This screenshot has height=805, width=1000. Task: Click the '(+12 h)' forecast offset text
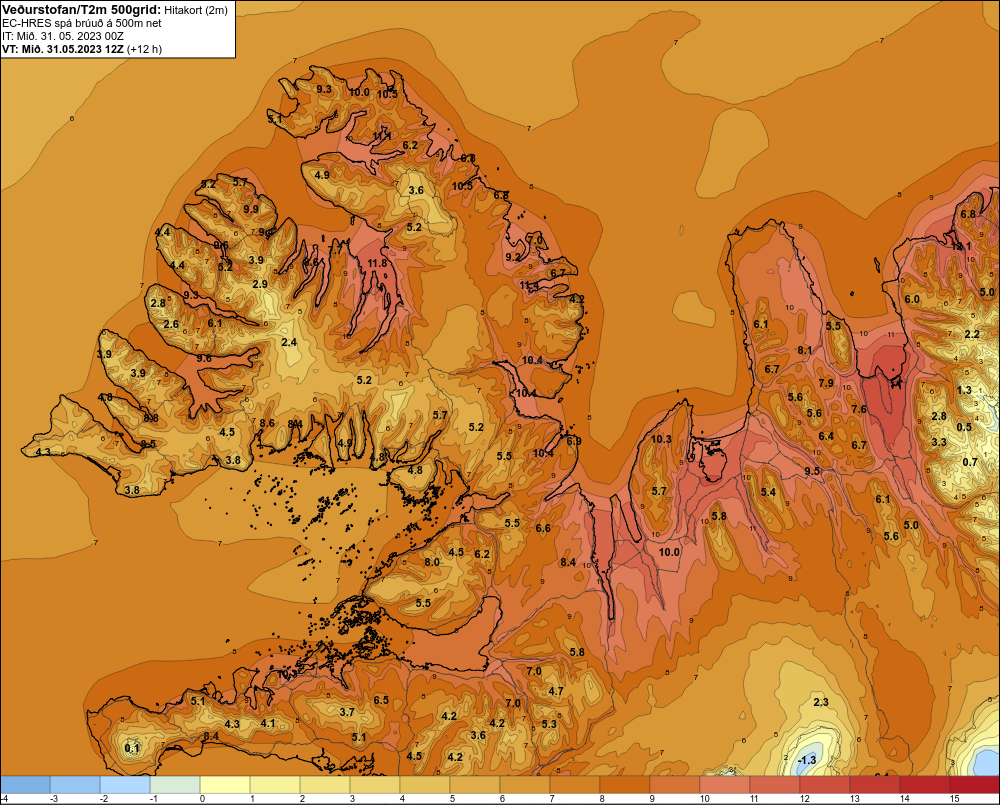coord(145,49)
